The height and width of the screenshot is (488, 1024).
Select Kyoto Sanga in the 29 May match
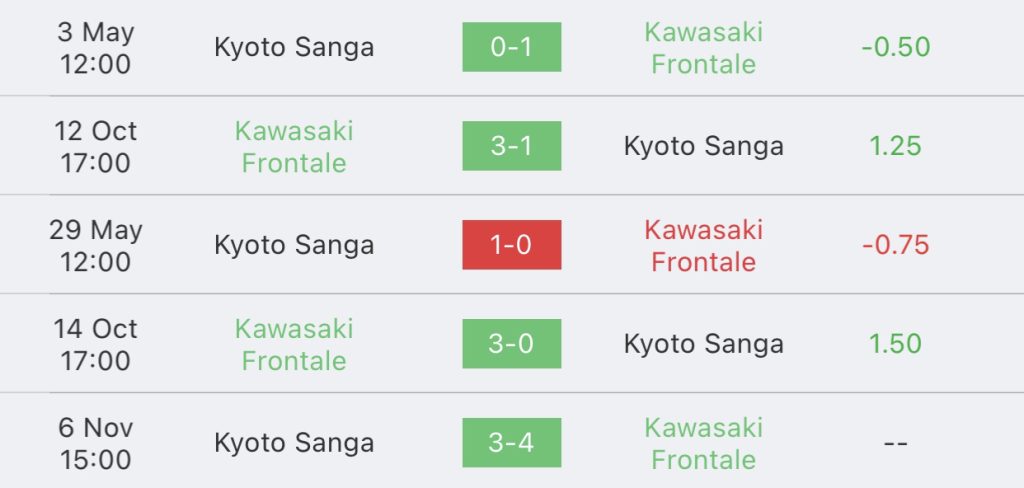tap(294, 245)
